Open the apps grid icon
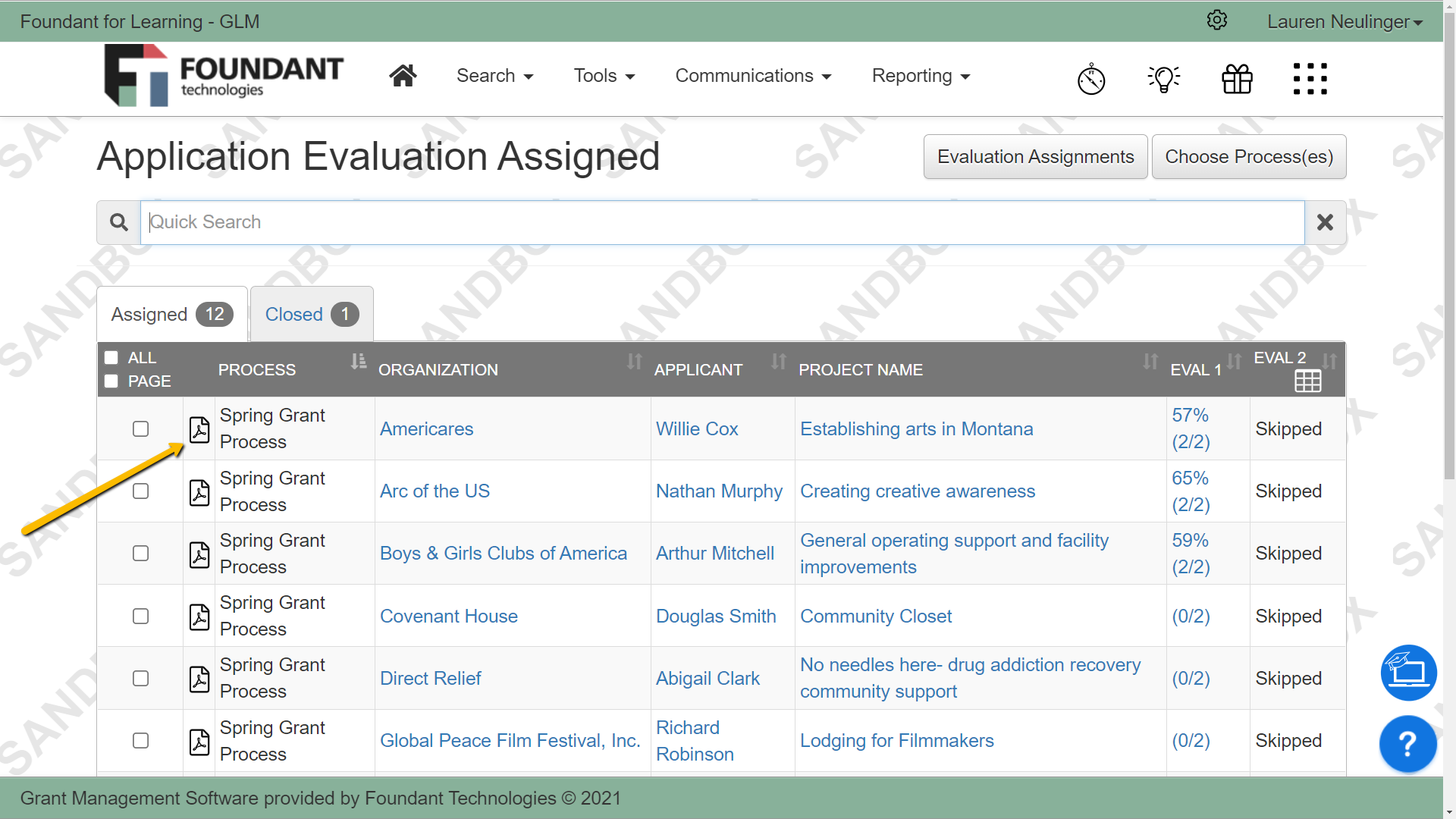The height and width of the screenshot is (819, 1456). (x=1310, y=79)
